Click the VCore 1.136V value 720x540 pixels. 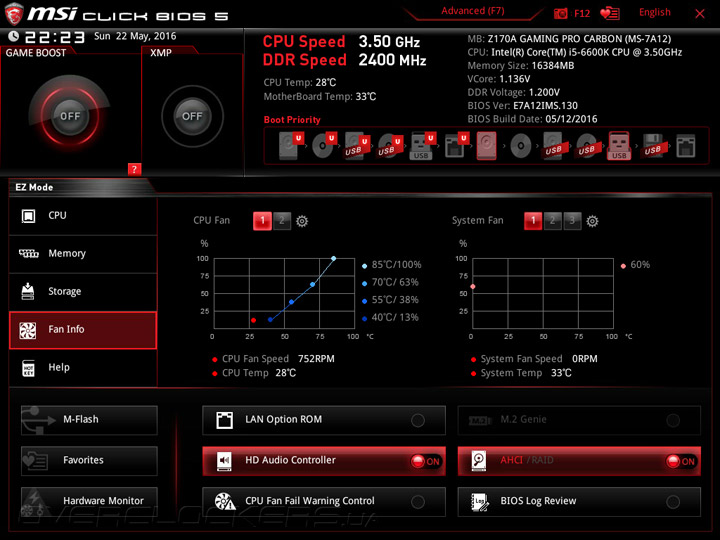(515, 79)
